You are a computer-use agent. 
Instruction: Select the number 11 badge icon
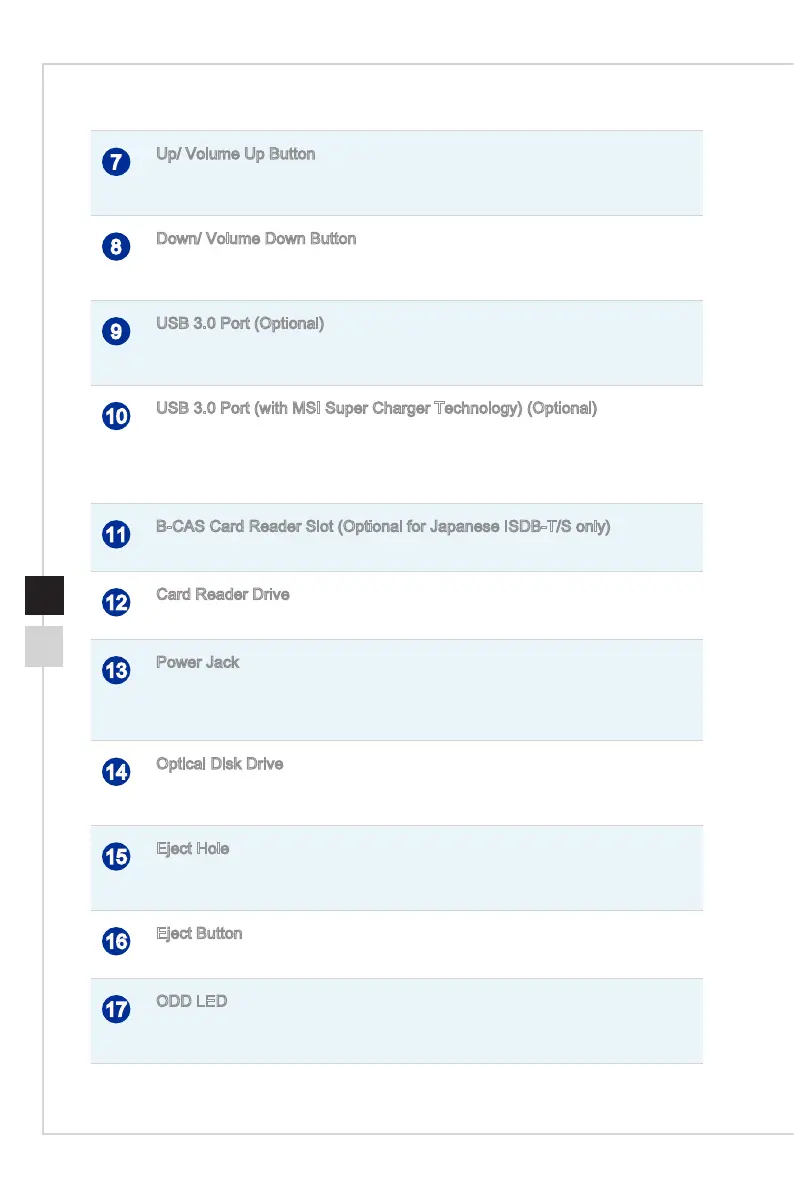click(116, 535)
